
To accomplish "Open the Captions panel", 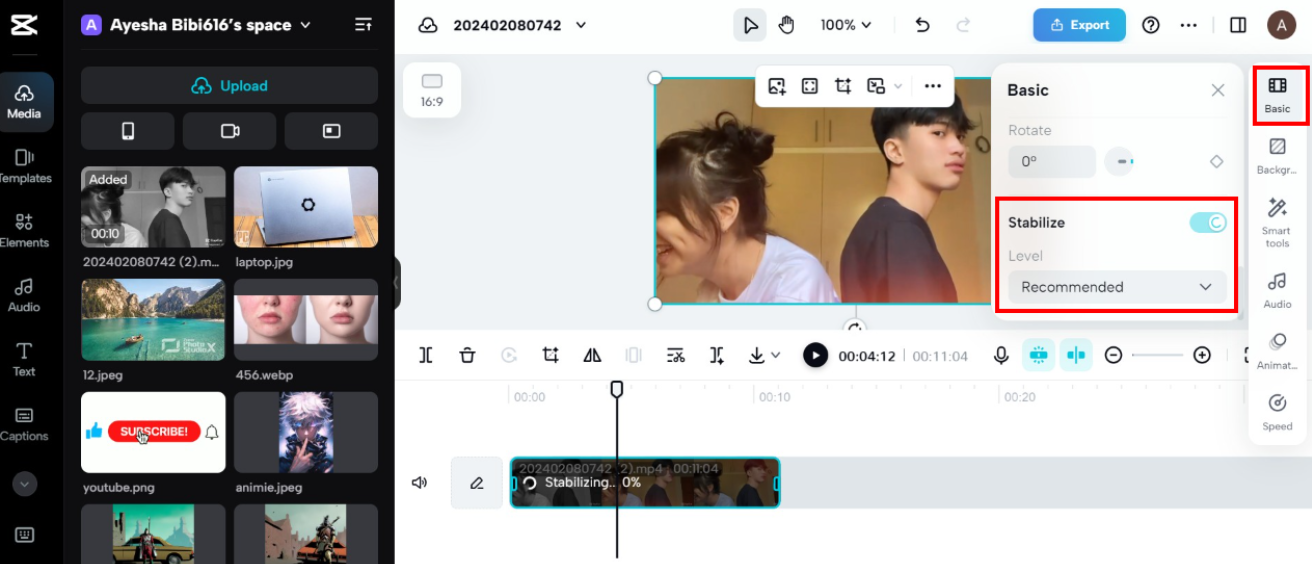I will (x=25, y=423).
